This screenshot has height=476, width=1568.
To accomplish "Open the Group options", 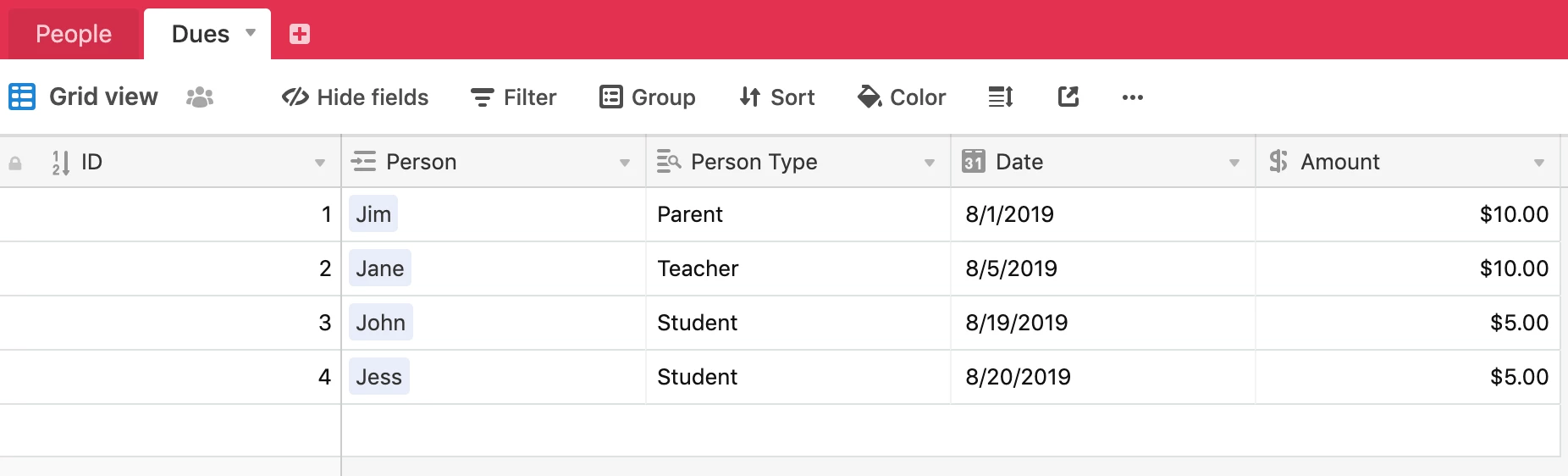I will tap(648, 97).
